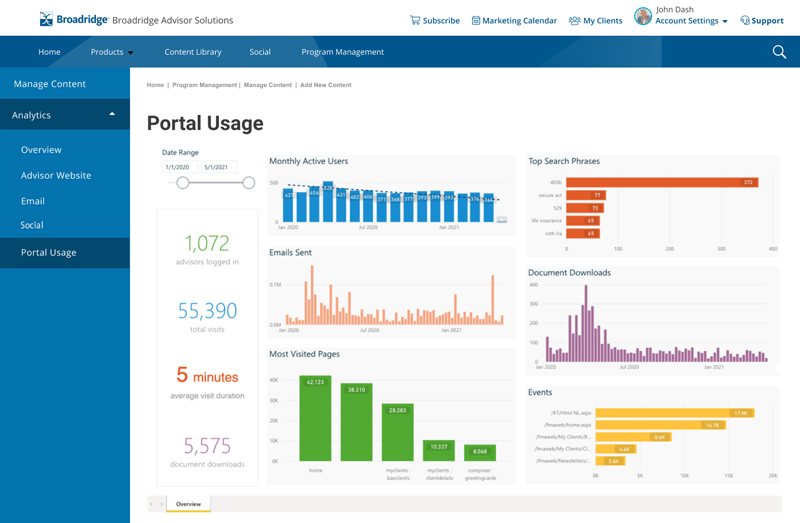This screenshot has height=523, width=800.
Task: Collapse the Analytics sidebar section
Action: click(112, 114)
